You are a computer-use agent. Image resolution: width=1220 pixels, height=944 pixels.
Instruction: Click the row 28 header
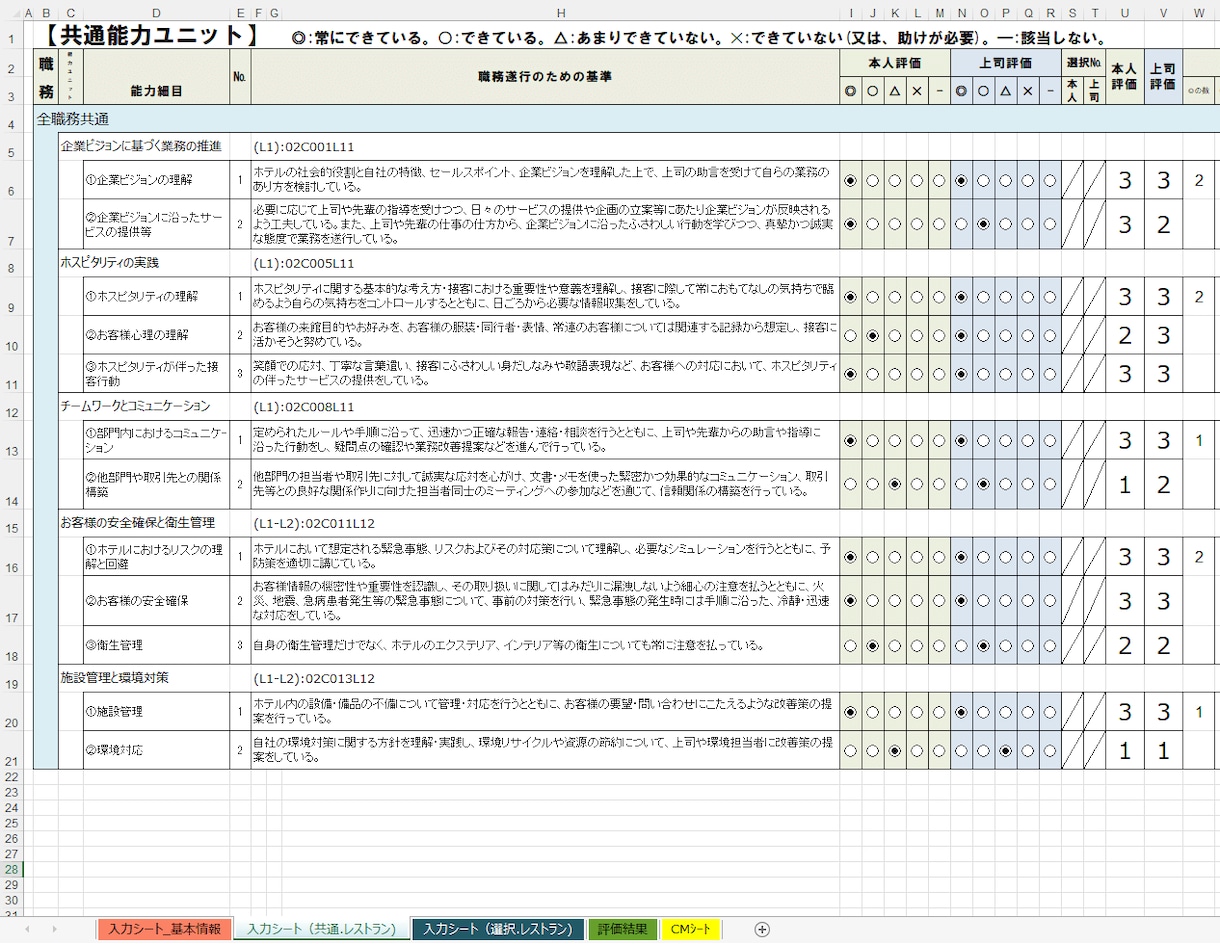(11, 870)
